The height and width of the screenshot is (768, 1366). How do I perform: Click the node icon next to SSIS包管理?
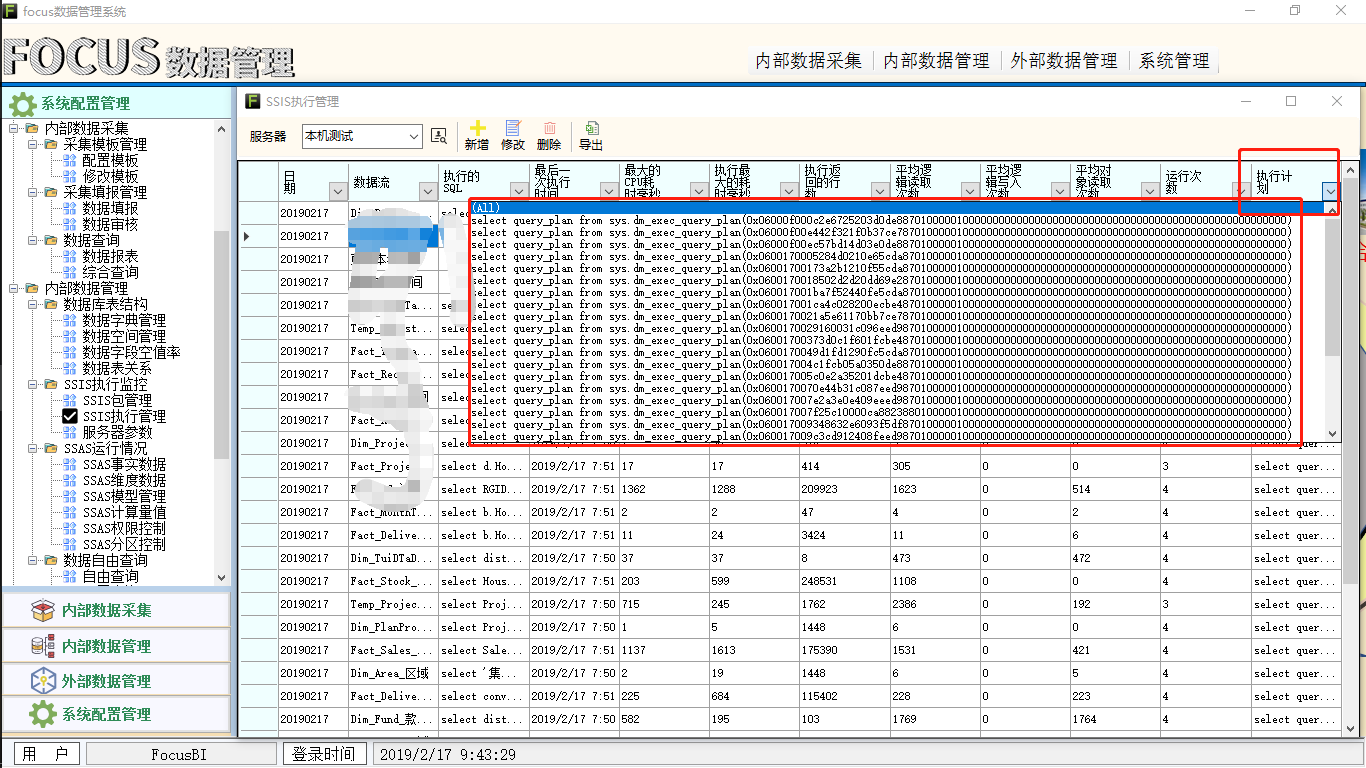coord(70,400)
